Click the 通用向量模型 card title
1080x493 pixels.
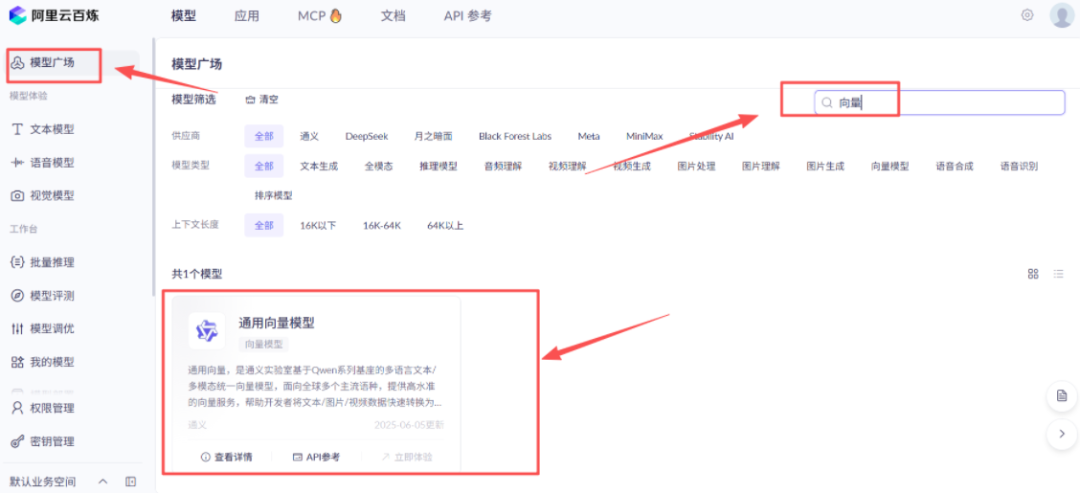tap(277, 323)
